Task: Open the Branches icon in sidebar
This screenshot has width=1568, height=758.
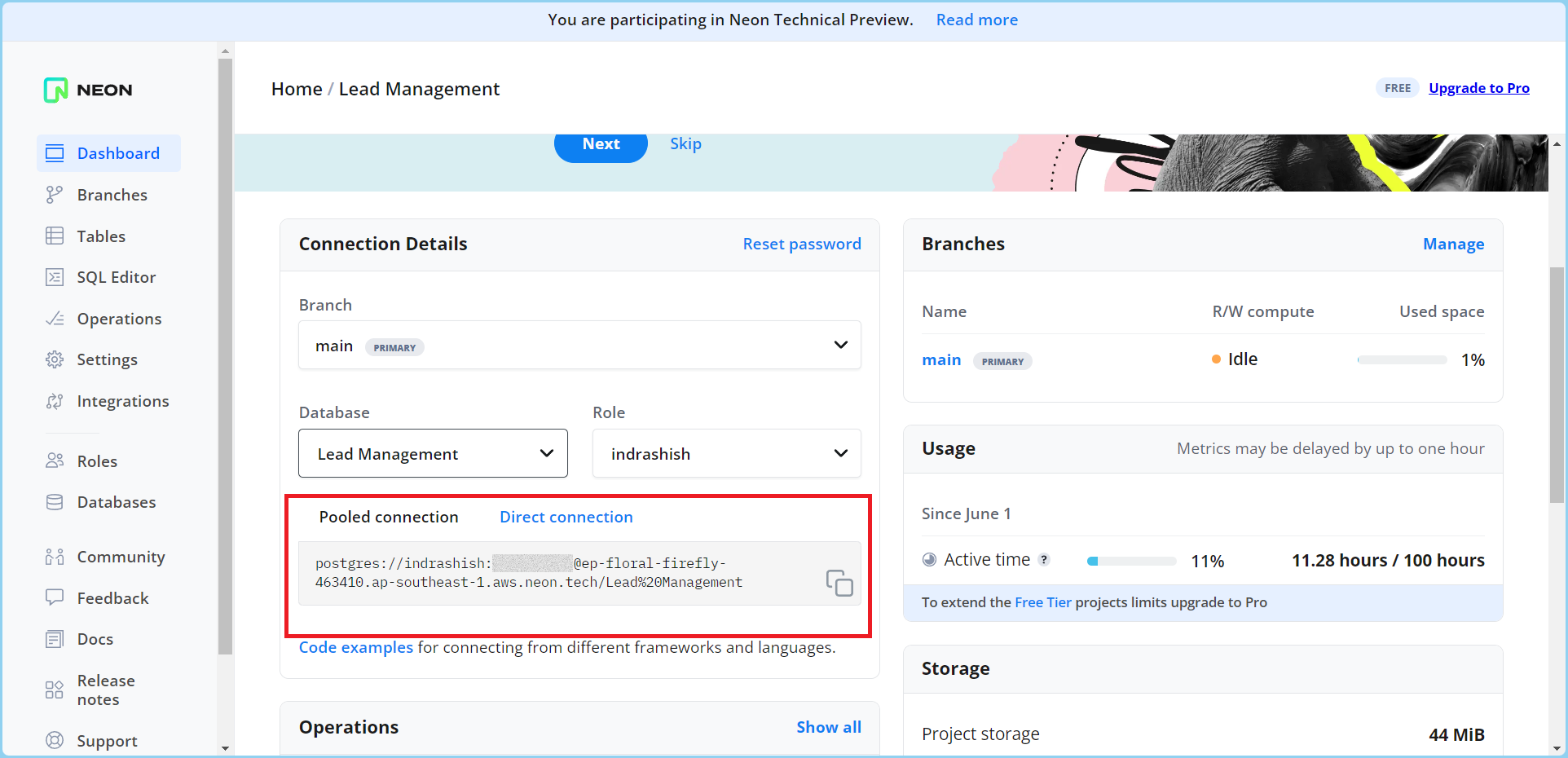Action: [55, 195]
